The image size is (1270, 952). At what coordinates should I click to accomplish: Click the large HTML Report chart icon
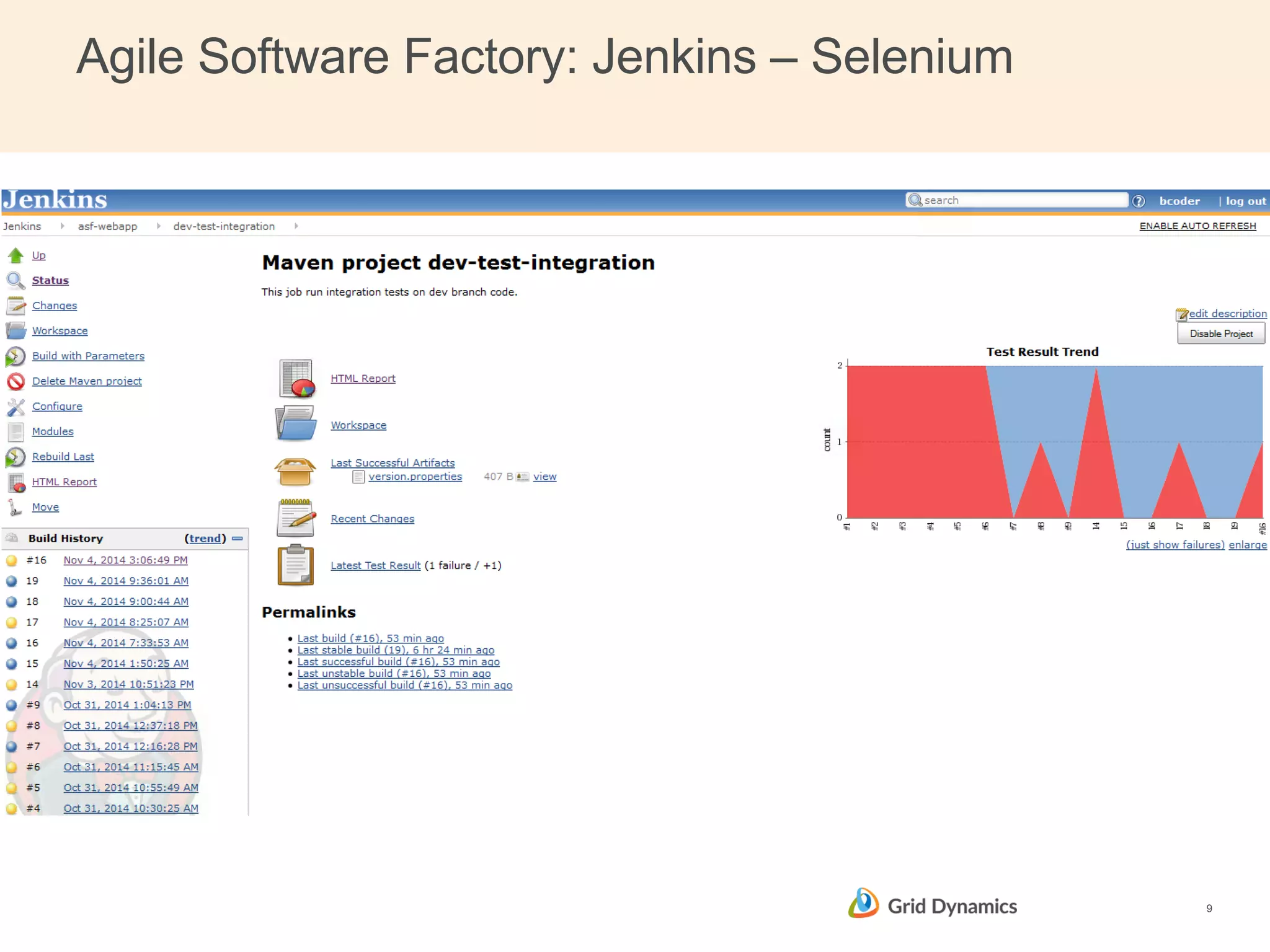[296, 378]
